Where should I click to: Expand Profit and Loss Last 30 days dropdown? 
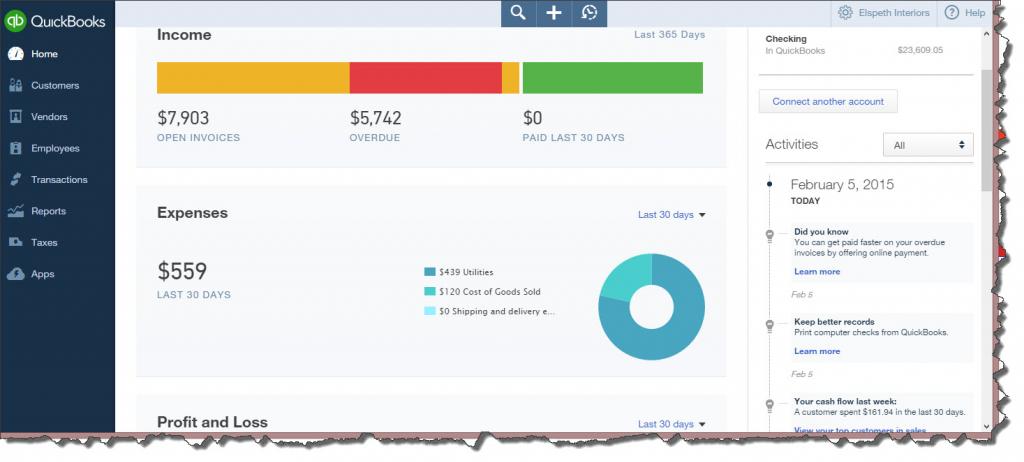tap(671, 424)
